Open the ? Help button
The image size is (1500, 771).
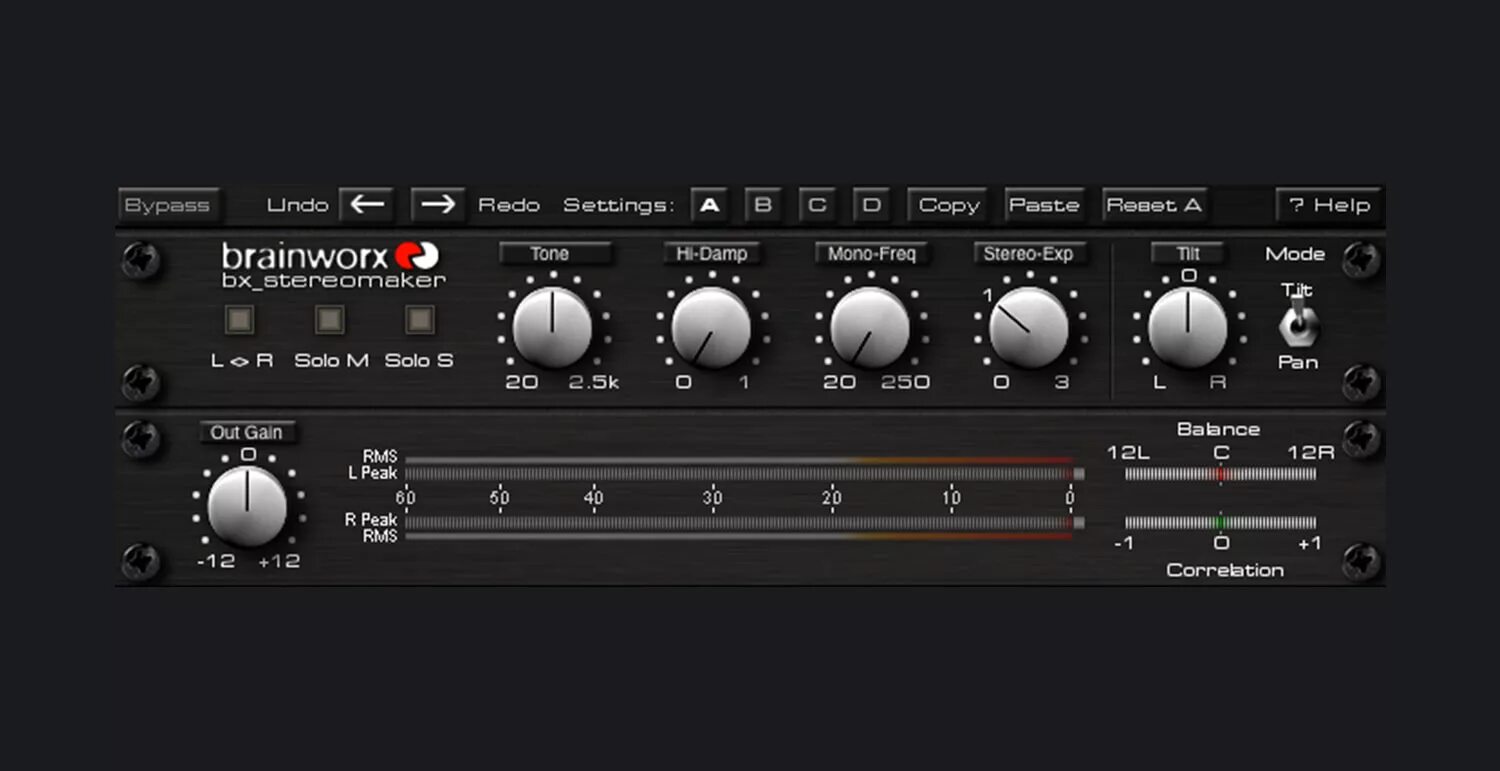tap(1328, 205)
